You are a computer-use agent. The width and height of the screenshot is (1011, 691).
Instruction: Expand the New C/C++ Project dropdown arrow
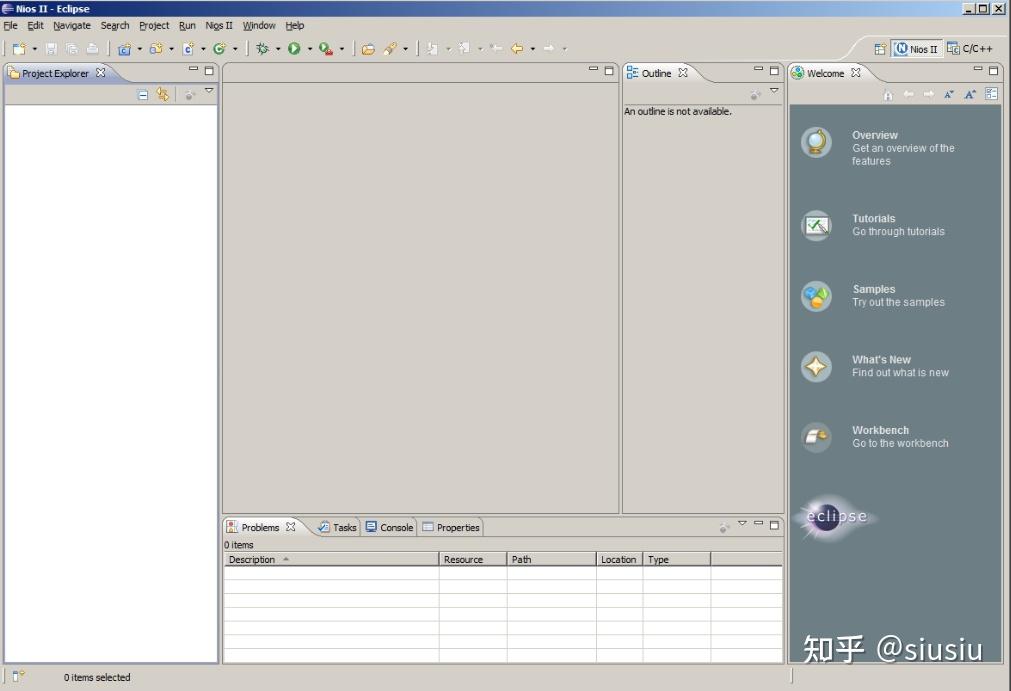pos(139,49)
